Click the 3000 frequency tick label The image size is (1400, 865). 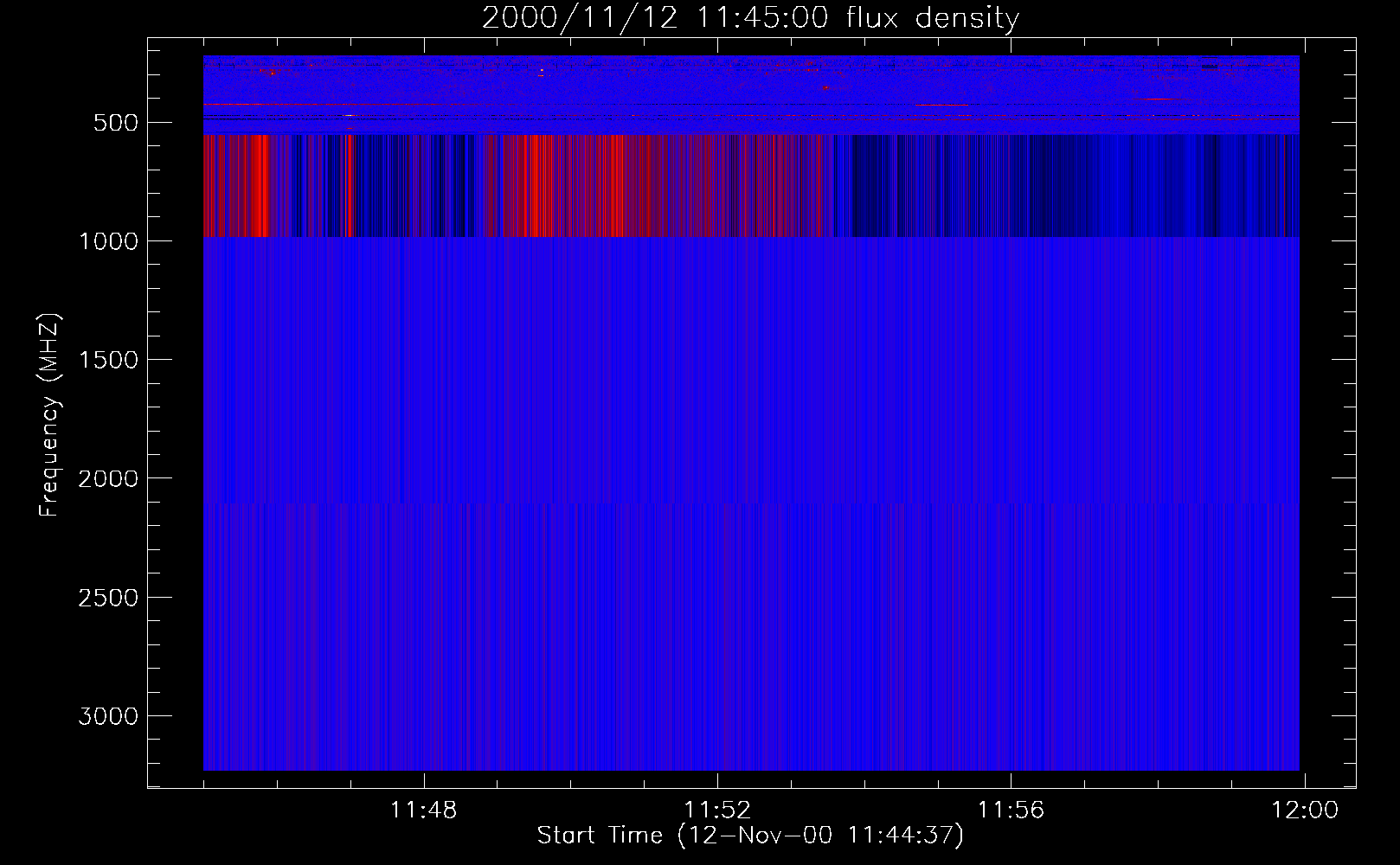pyautogui.click(x=108, y=716)
